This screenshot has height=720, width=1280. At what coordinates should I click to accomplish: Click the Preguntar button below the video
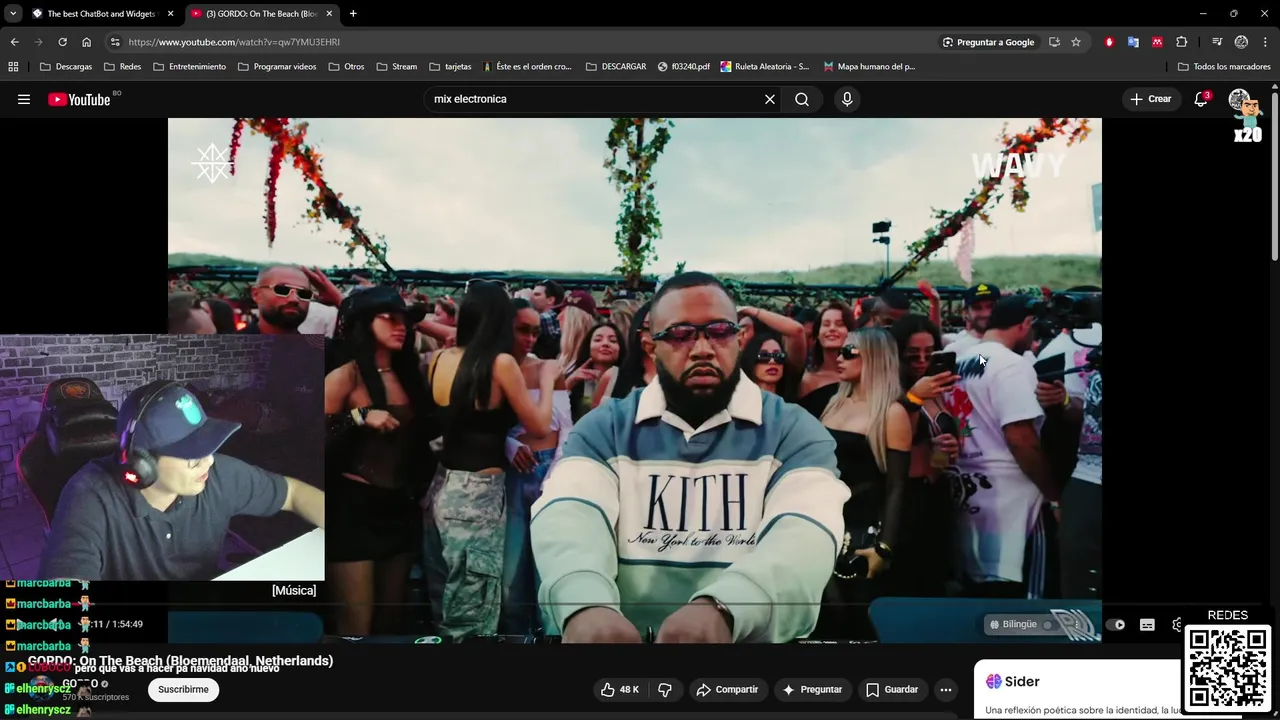pos(812,689)
